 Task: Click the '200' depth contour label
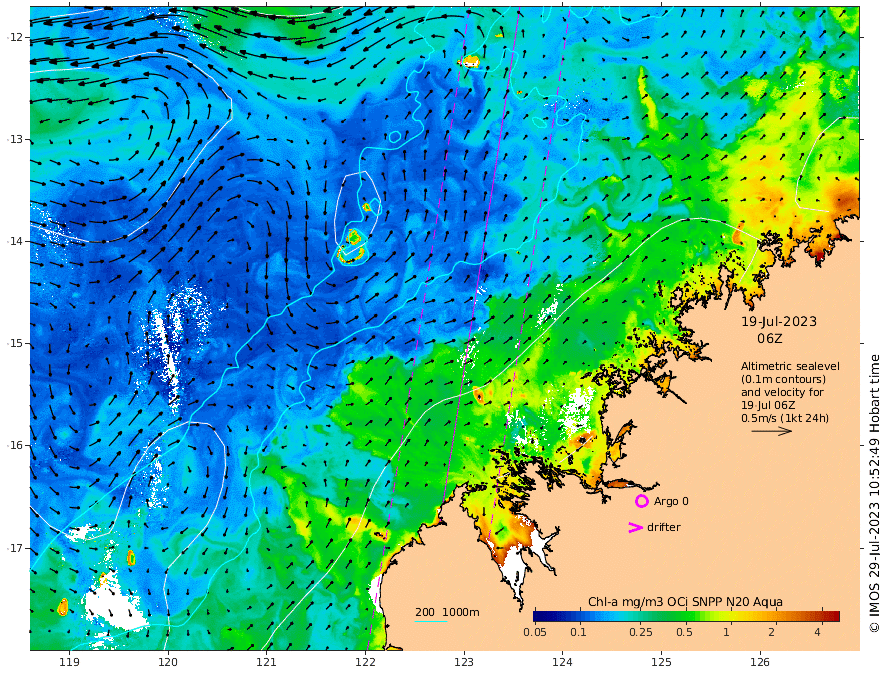(425, 612)
